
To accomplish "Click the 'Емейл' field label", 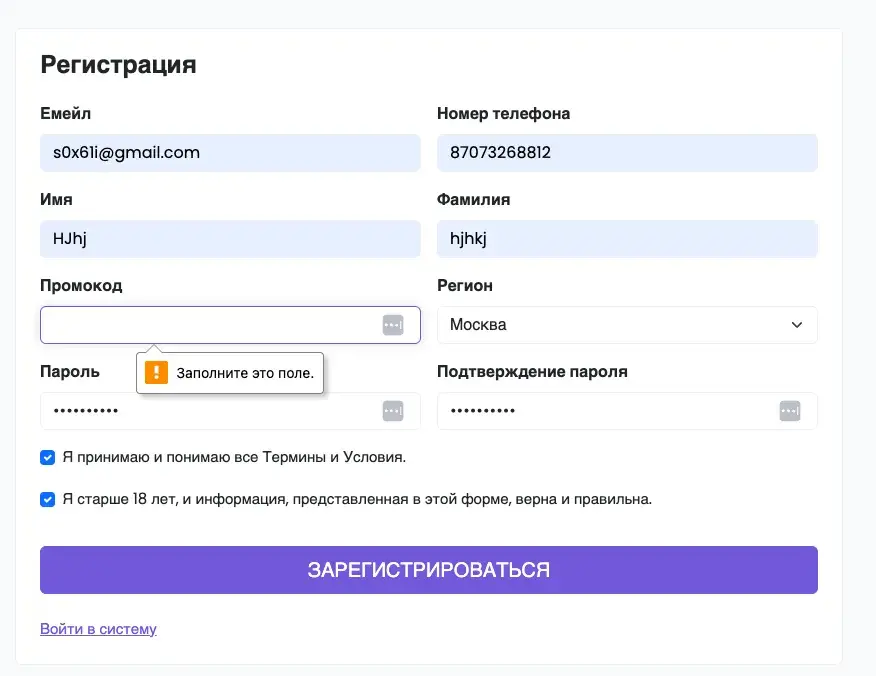I will pyautogui.click(x=65, y=114).
